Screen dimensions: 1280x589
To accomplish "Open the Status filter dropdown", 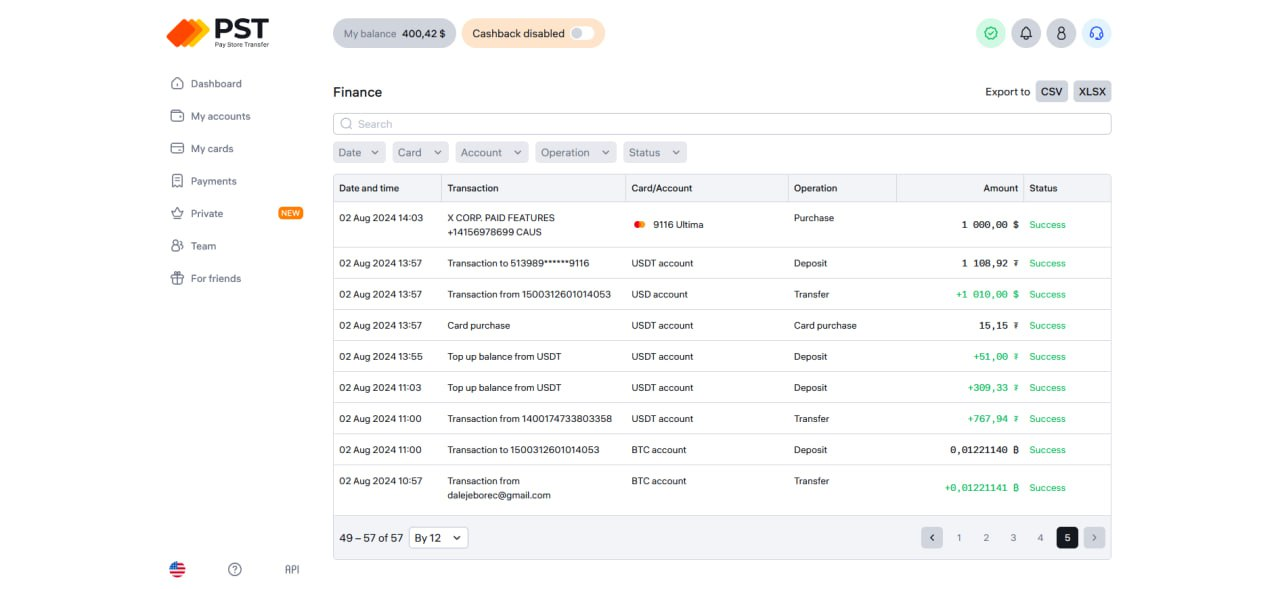I will coord(654,153).
